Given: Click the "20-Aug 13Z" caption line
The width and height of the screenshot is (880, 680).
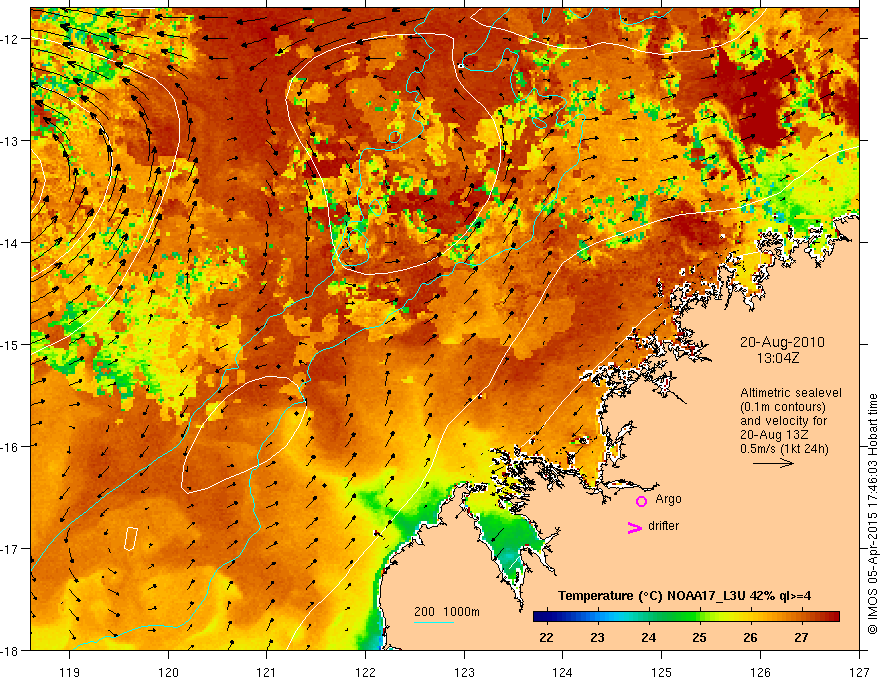Looking at the screenshot, I should [774, 435].
